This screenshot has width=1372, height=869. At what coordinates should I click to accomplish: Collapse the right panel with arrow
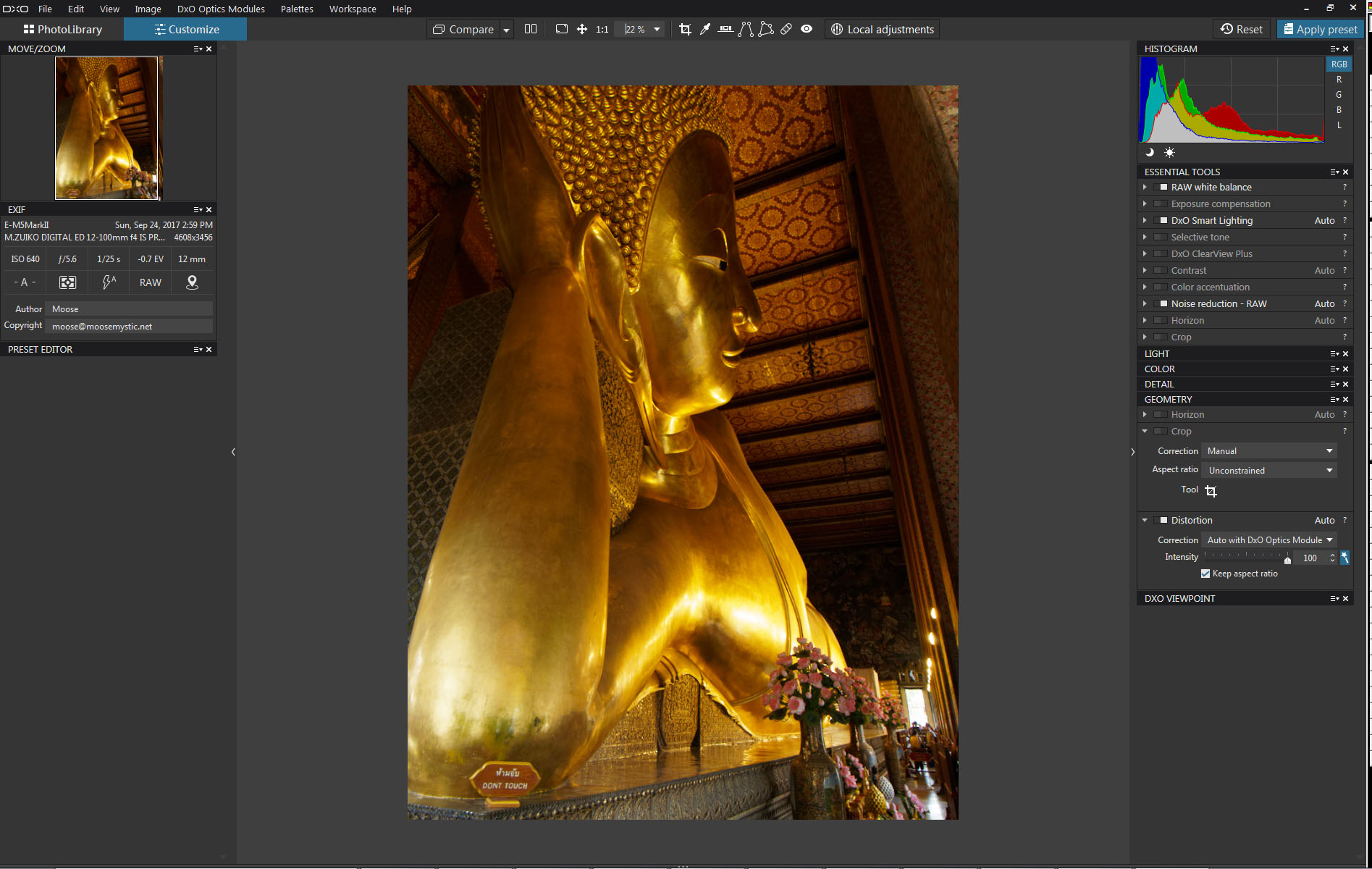pyautogui.click(x=1132, y=452)
